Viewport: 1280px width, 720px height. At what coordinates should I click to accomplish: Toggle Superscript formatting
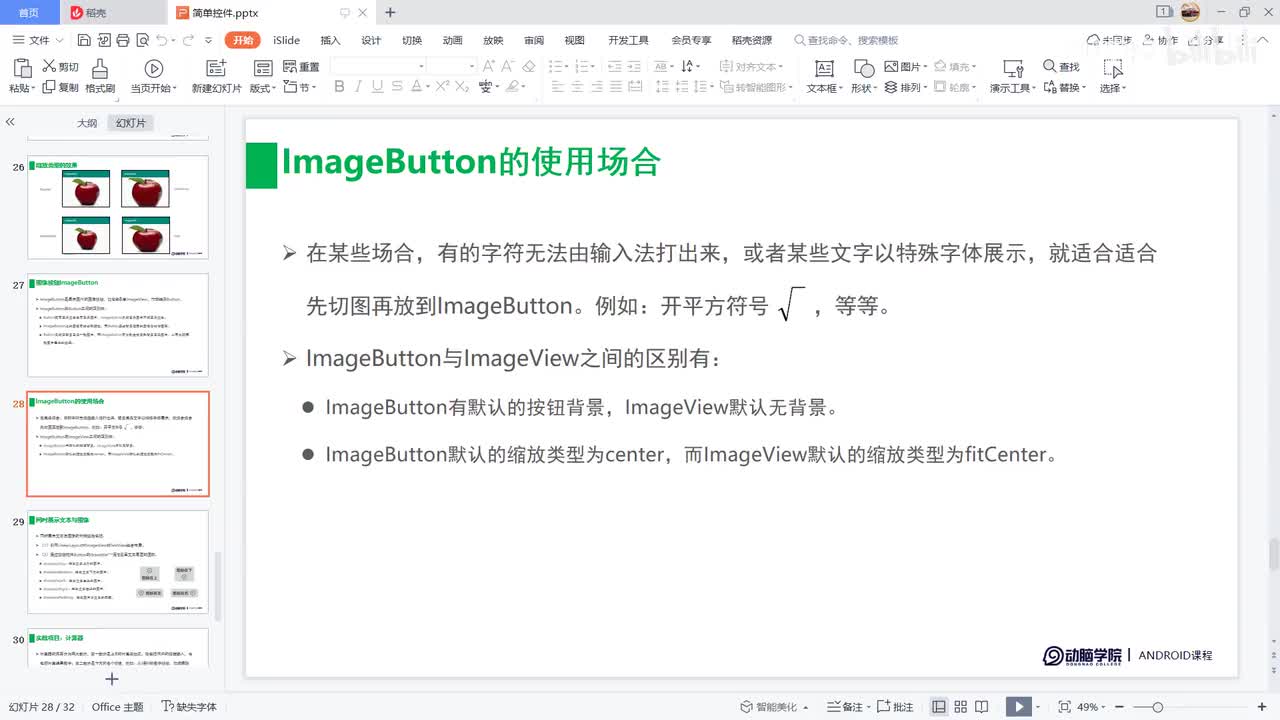point(442,87)
